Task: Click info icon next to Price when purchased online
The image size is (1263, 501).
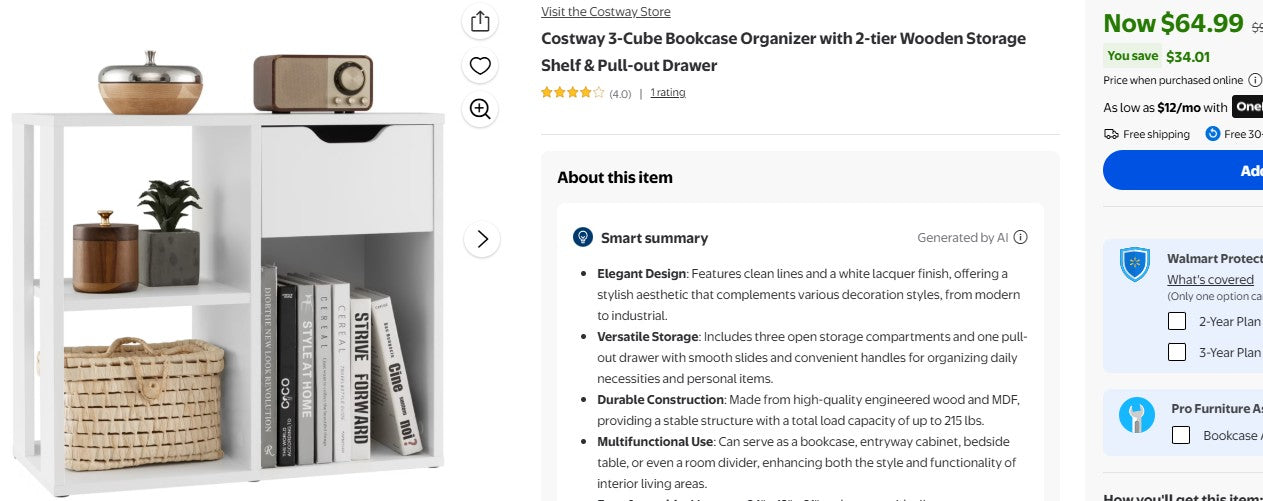Action: pos(1254,80)
